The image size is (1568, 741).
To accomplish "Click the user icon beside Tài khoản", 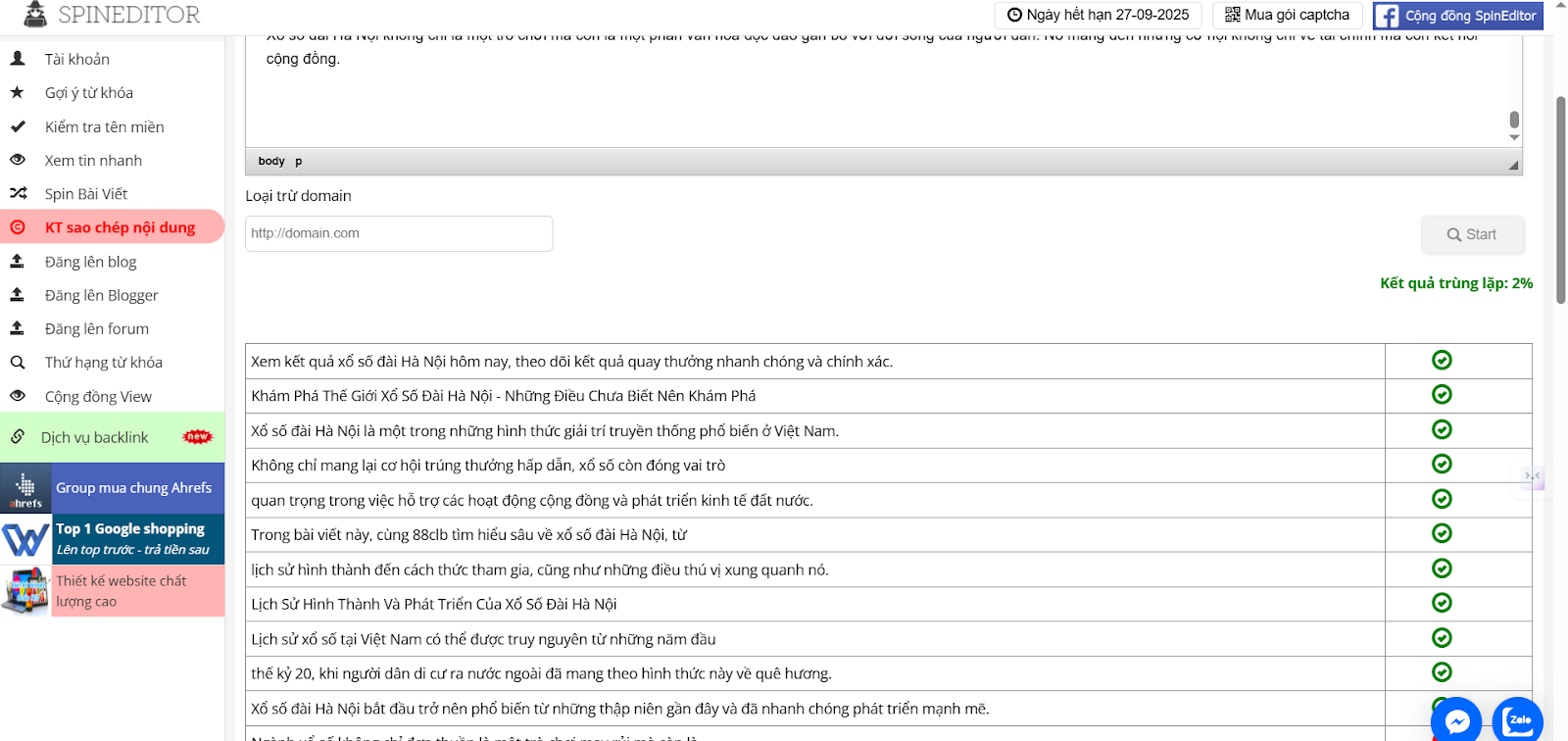I will click(x=18, y=59).
